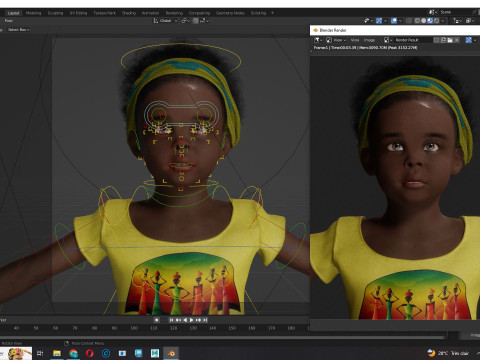Image resolution: width=480 pixels, height=360 pixels.
Task: Toggle X-ray mode in viewport
Action: pyautogui.click(x=409, y=21)
